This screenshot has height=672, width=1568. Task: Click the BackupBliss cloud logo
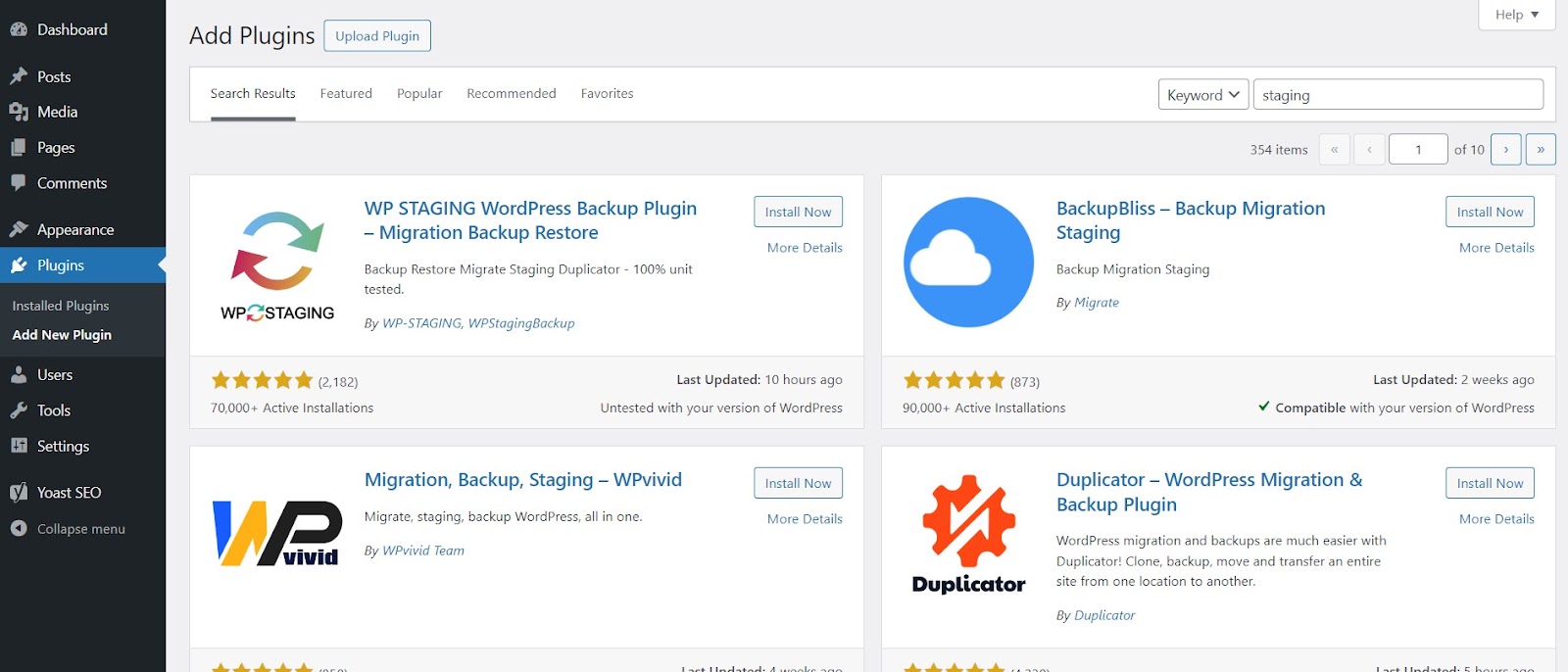click(x=968, y=262)
